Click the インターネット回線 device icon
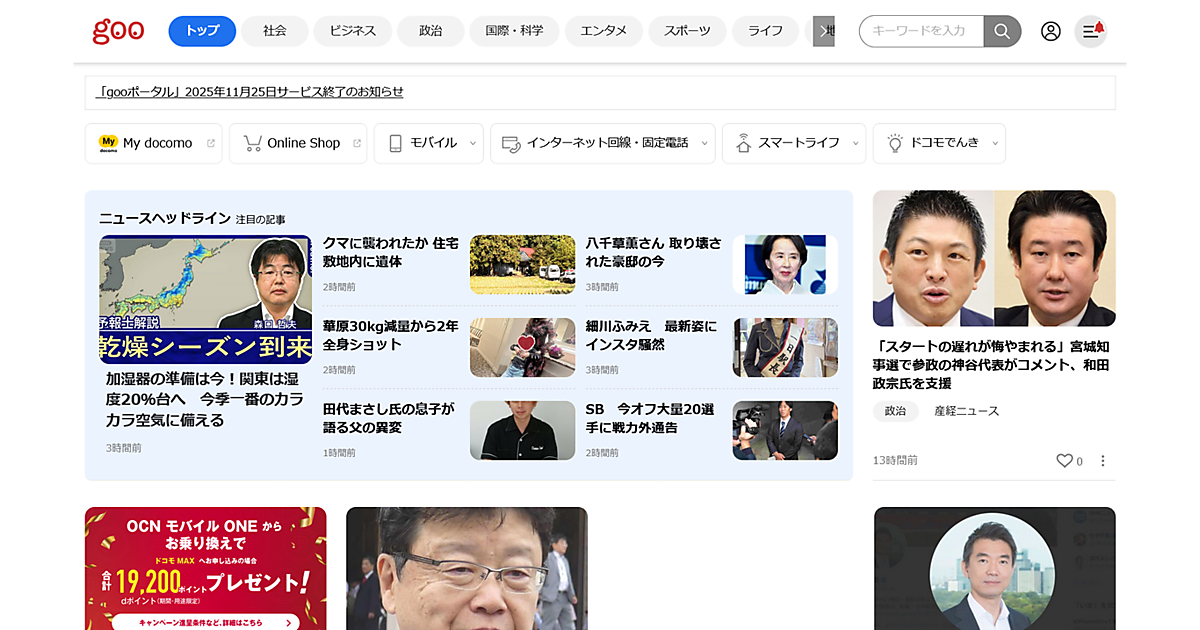The image size is (1200, 630). tap(511, 143)
